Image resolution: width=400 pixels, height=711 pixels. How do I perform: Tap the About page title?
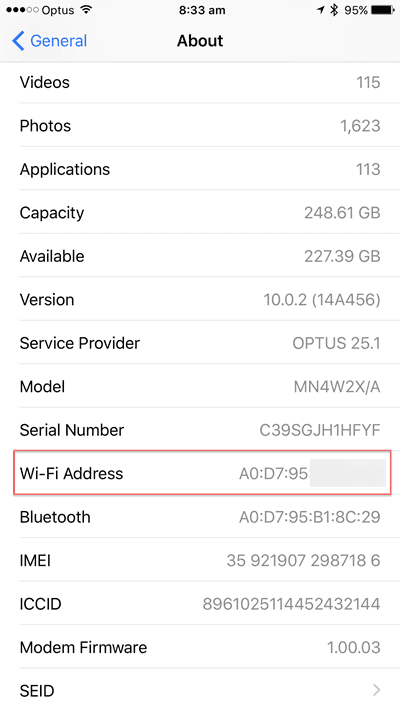pos(200,41)
